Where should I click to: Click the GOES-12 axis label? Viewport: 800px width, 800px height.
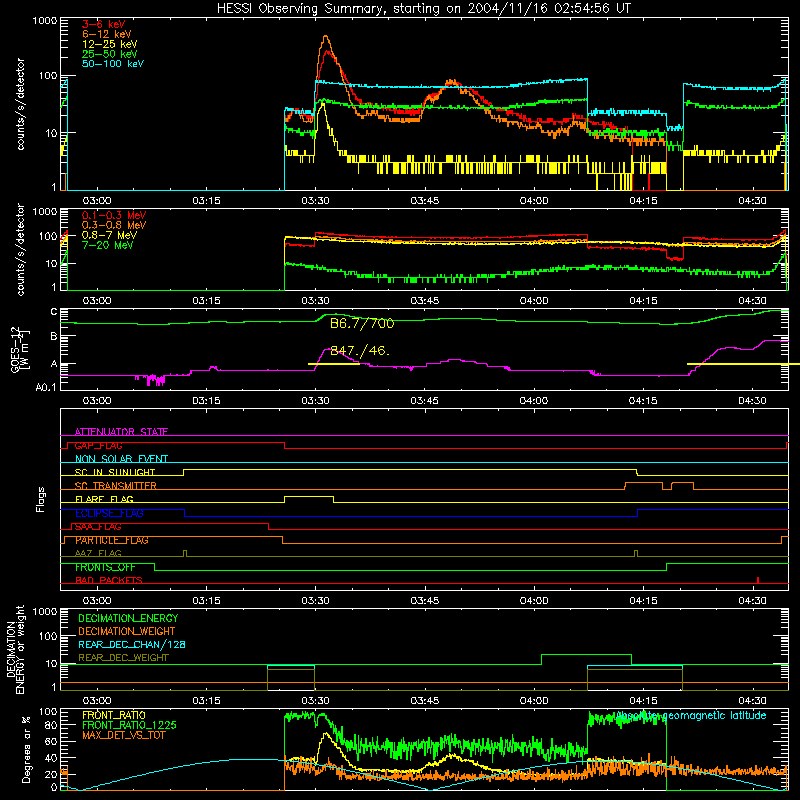coord(20,349)
